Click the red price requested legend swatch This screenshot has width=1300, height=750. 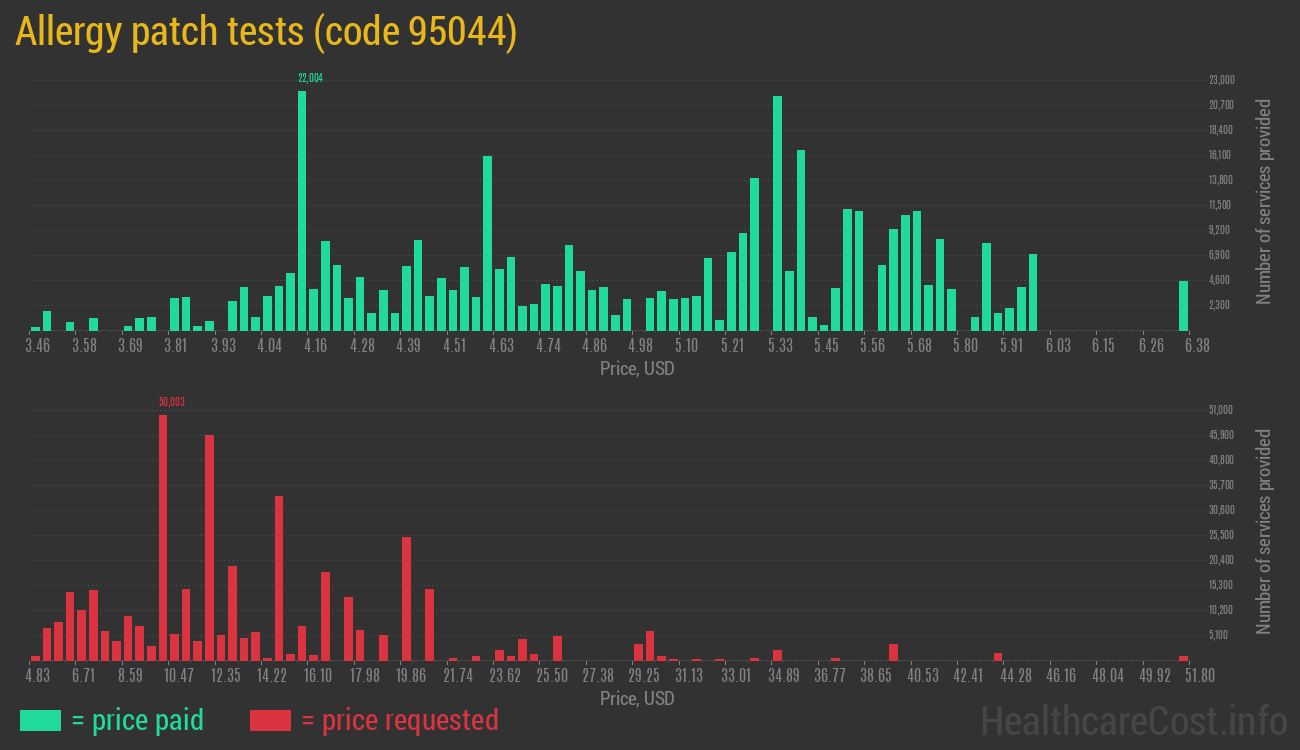coord(270,720)
